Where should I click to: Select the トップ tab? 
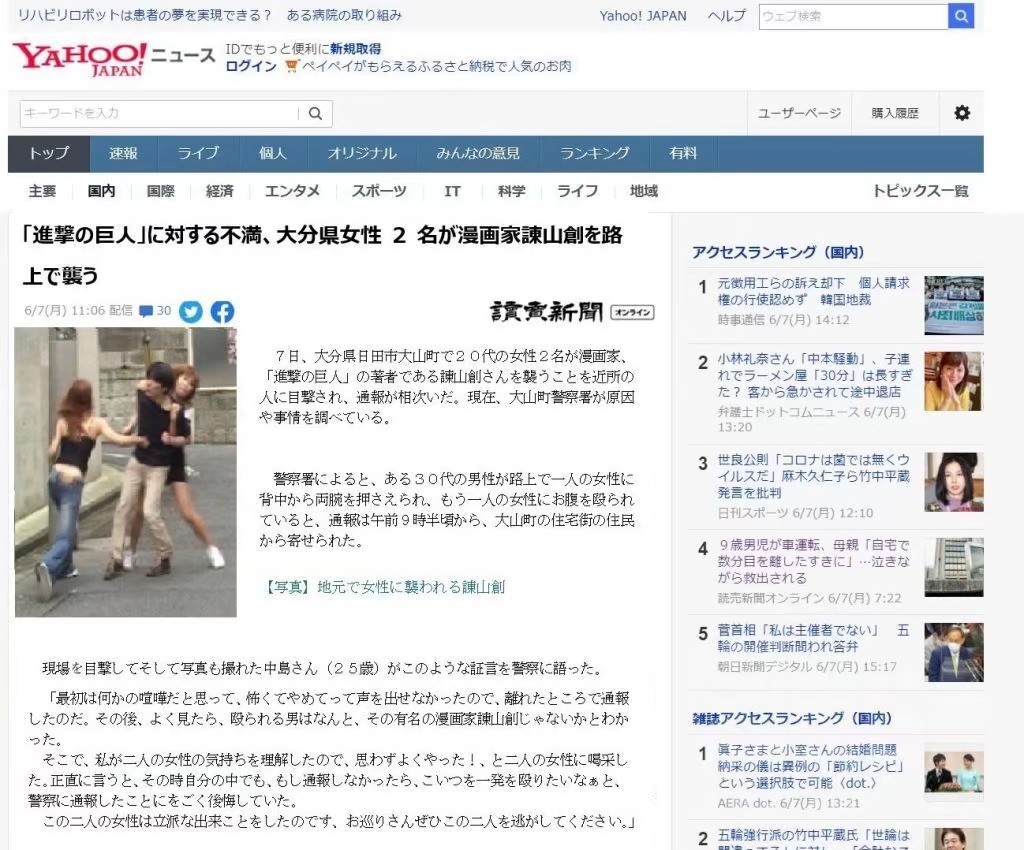[x=49, y=153]
